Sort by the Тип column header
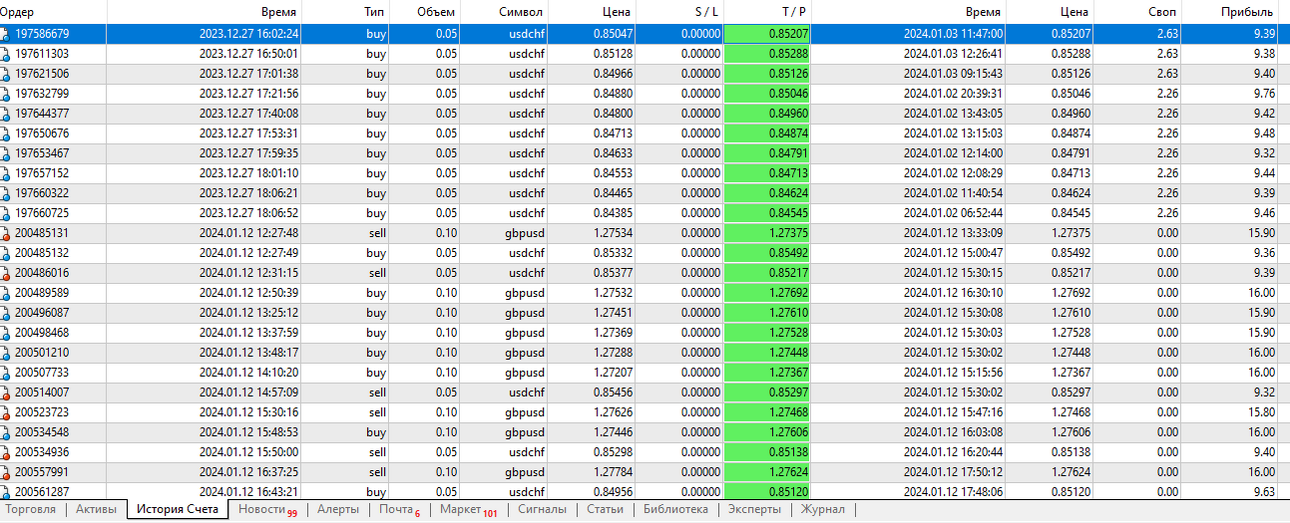This screenshot has height=523, width=1290. pos(375,12)
